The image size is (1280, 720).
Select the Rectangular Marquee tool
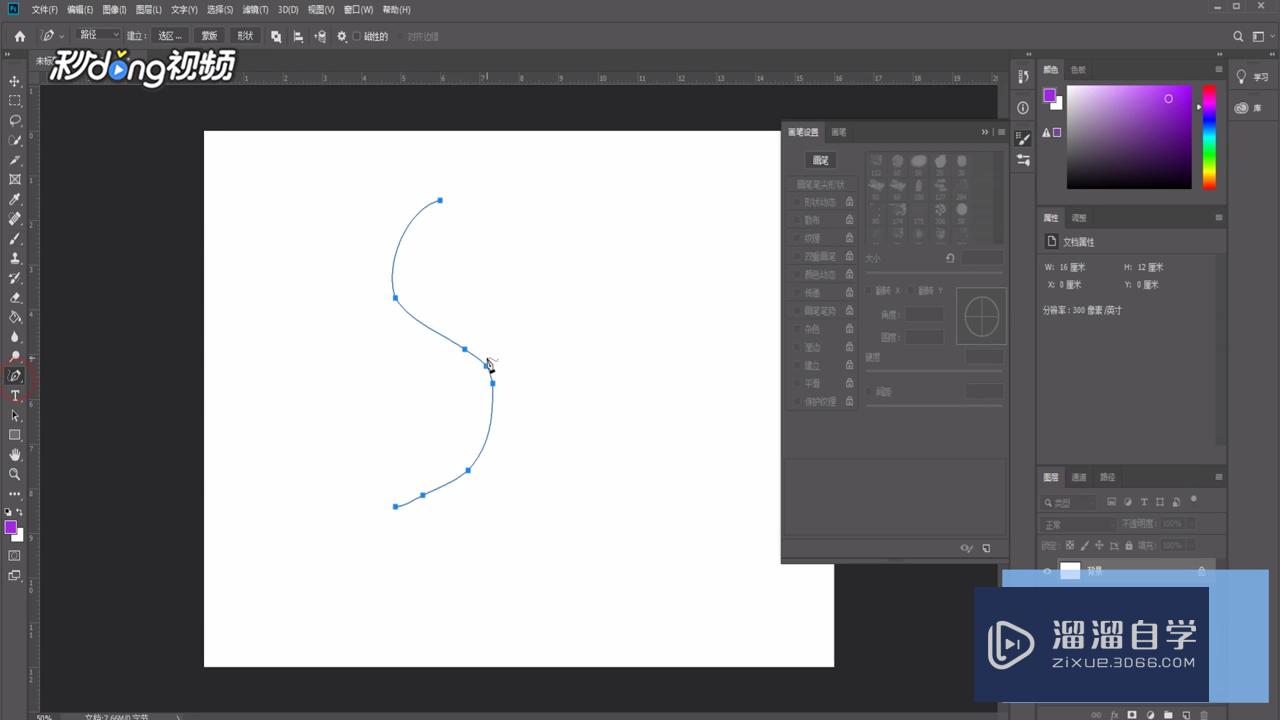[x=15, y=101]
